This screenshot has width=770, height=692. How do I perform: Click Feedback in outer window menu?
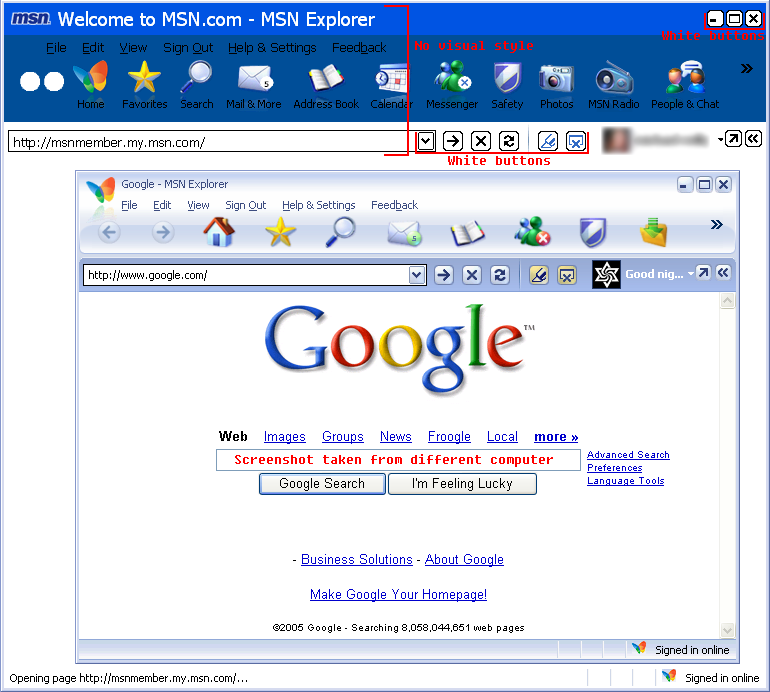click(x=359, y=48)
